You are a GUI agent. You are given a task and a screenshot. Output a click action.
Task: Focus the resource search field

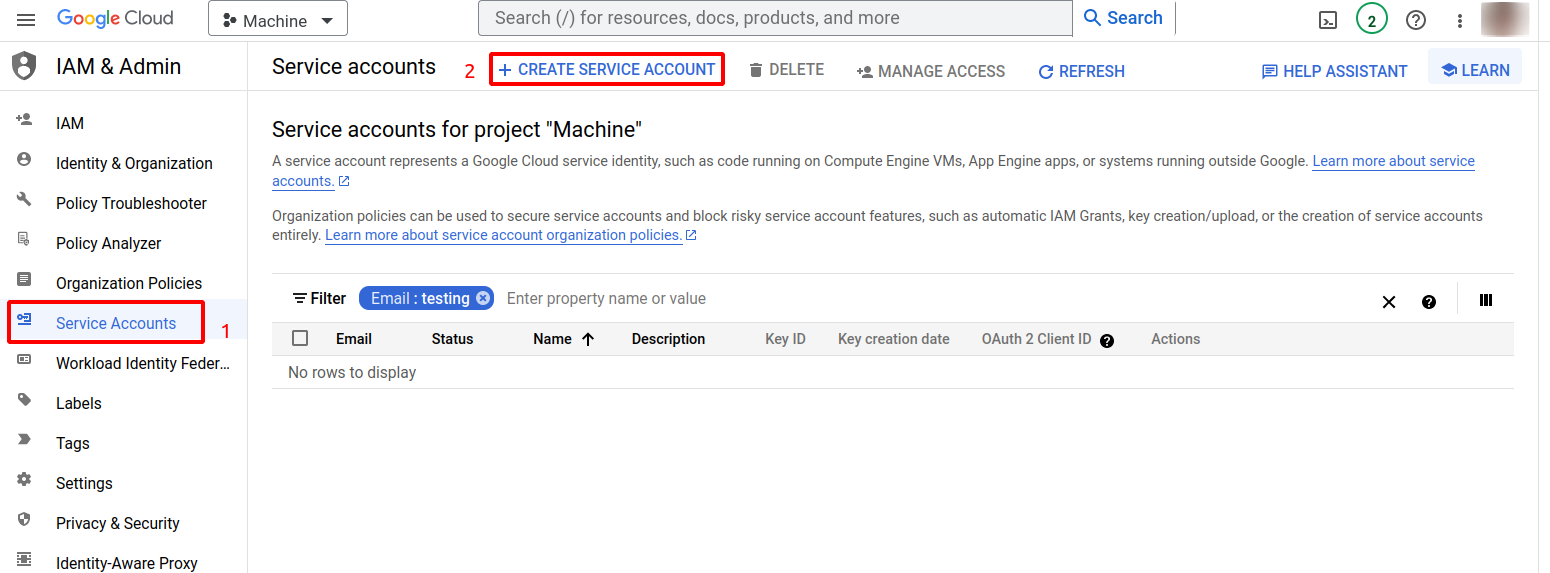(775, 18)
